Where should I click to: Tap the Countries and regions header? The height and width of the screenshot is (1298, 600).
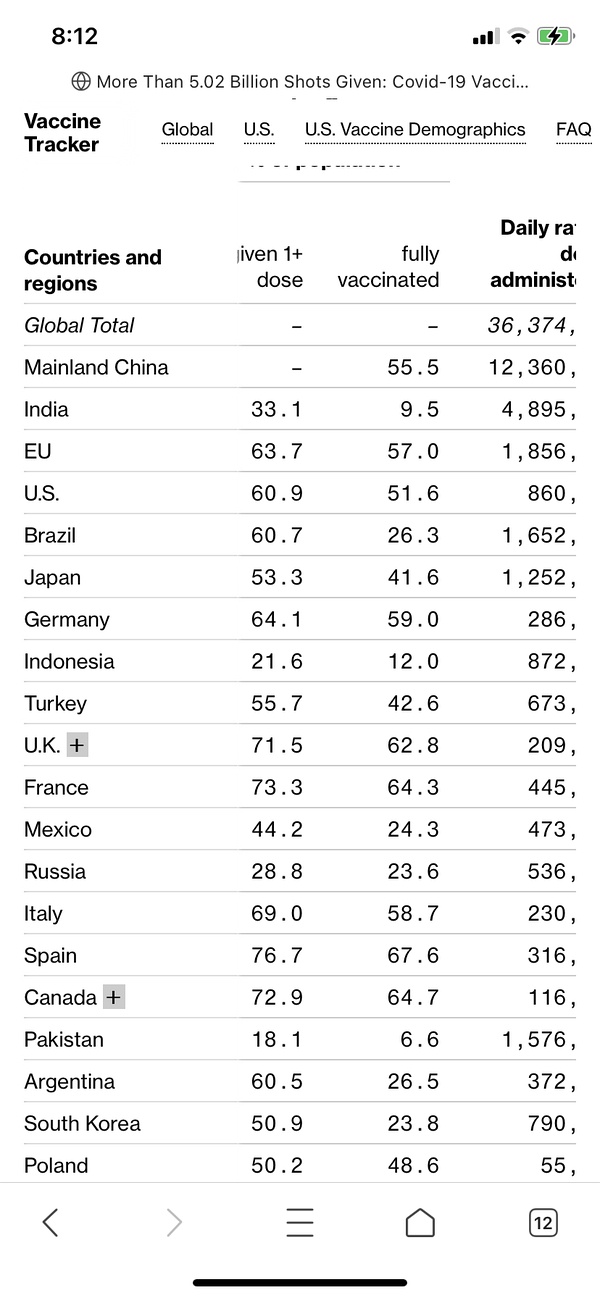point(92,270)
